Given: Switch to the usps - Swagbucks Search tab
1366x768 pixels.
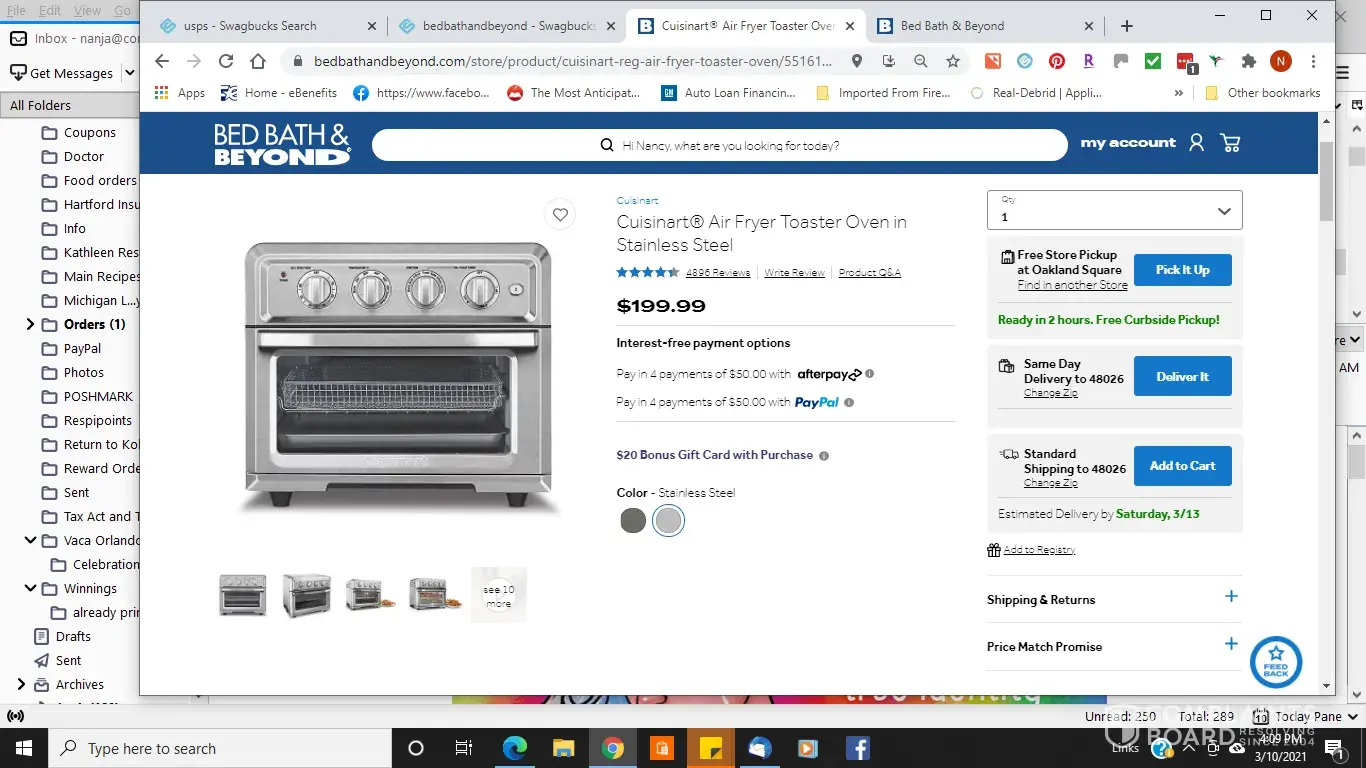Looking at the screenshot, I should pos(266,26).
